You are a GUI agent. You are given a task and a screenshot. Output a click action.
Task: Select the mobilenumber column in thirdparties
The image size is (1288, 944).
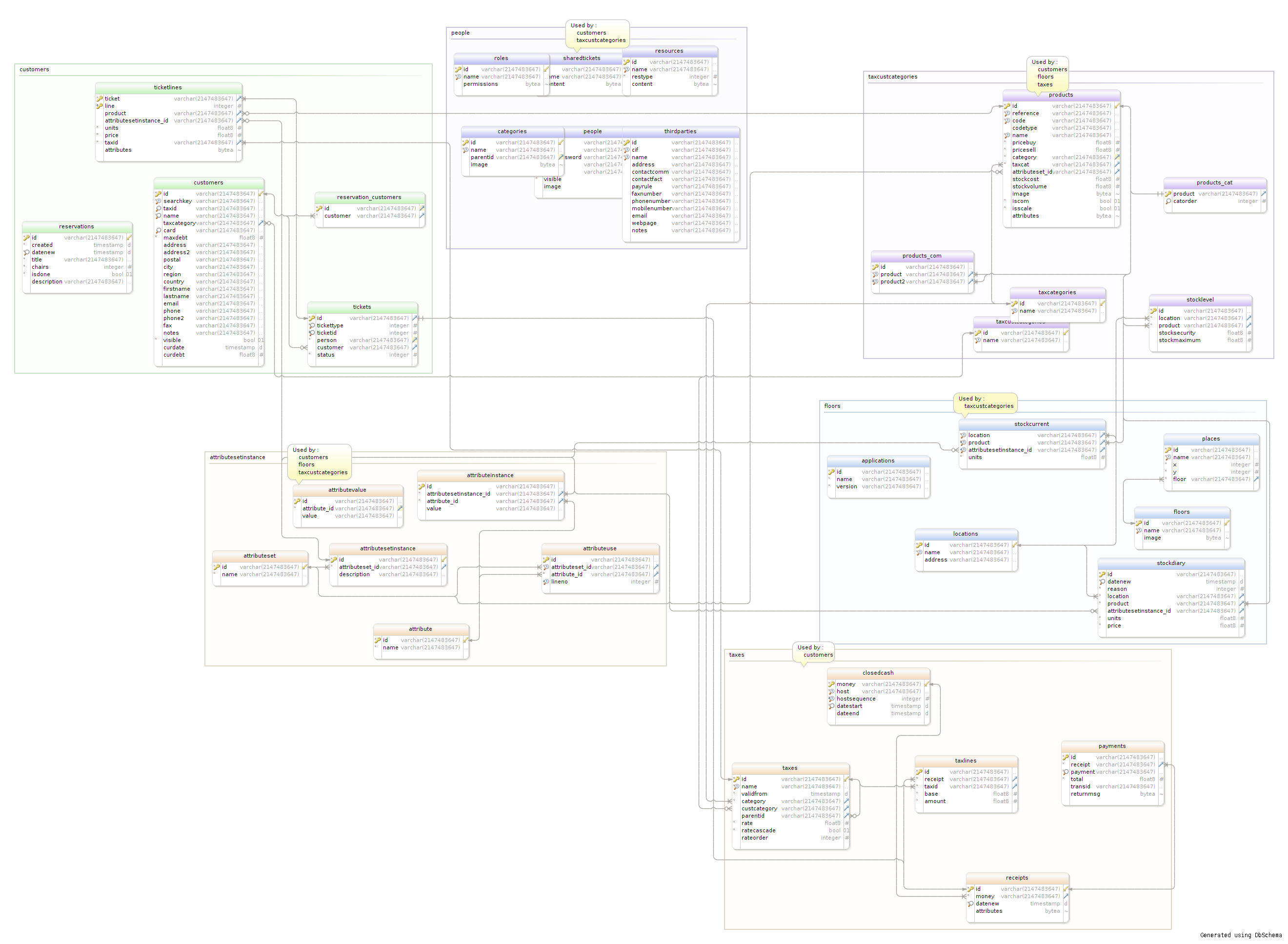point(681,209)
